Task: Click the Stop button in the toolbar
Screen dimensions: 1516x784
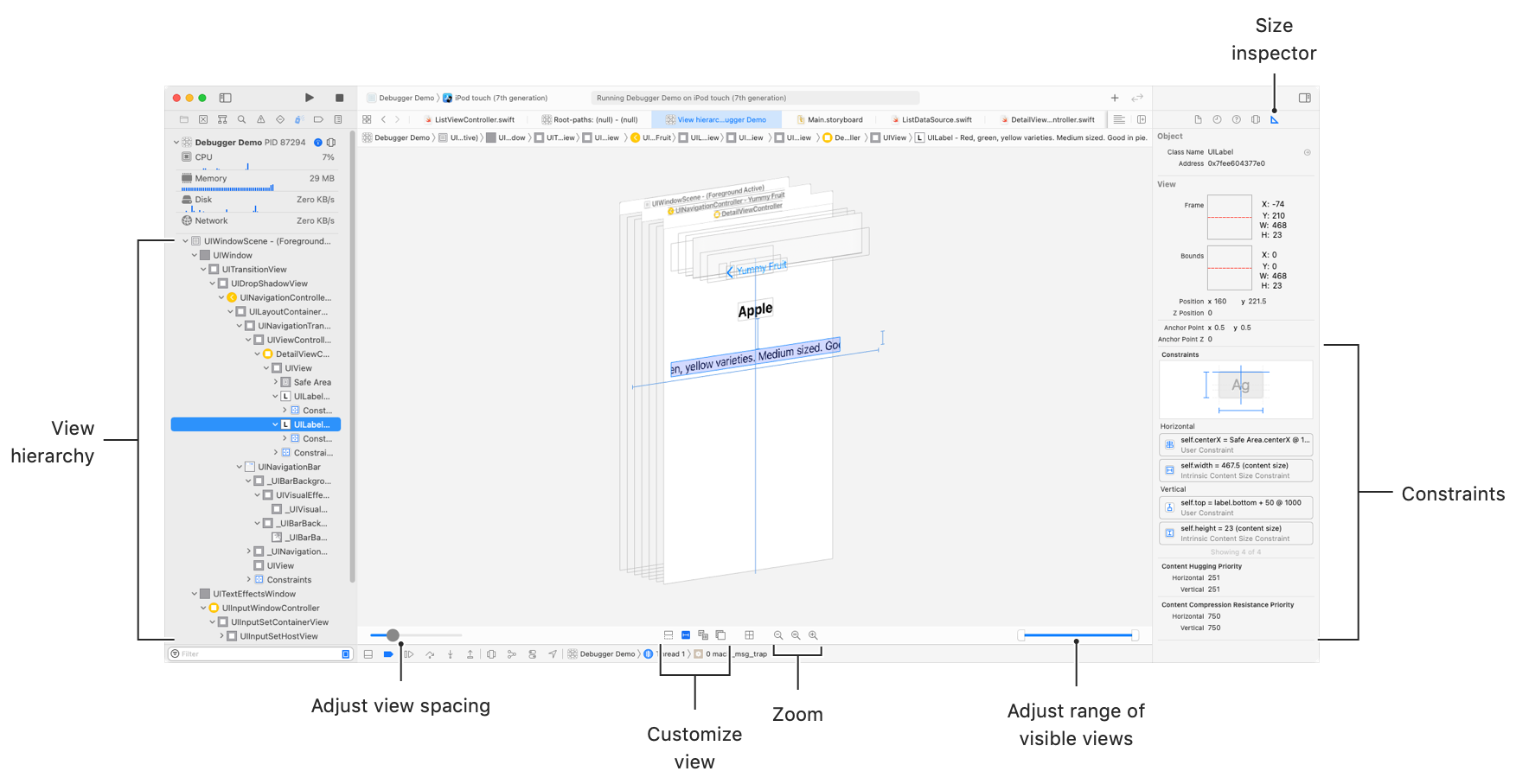Action: [339, 98]
